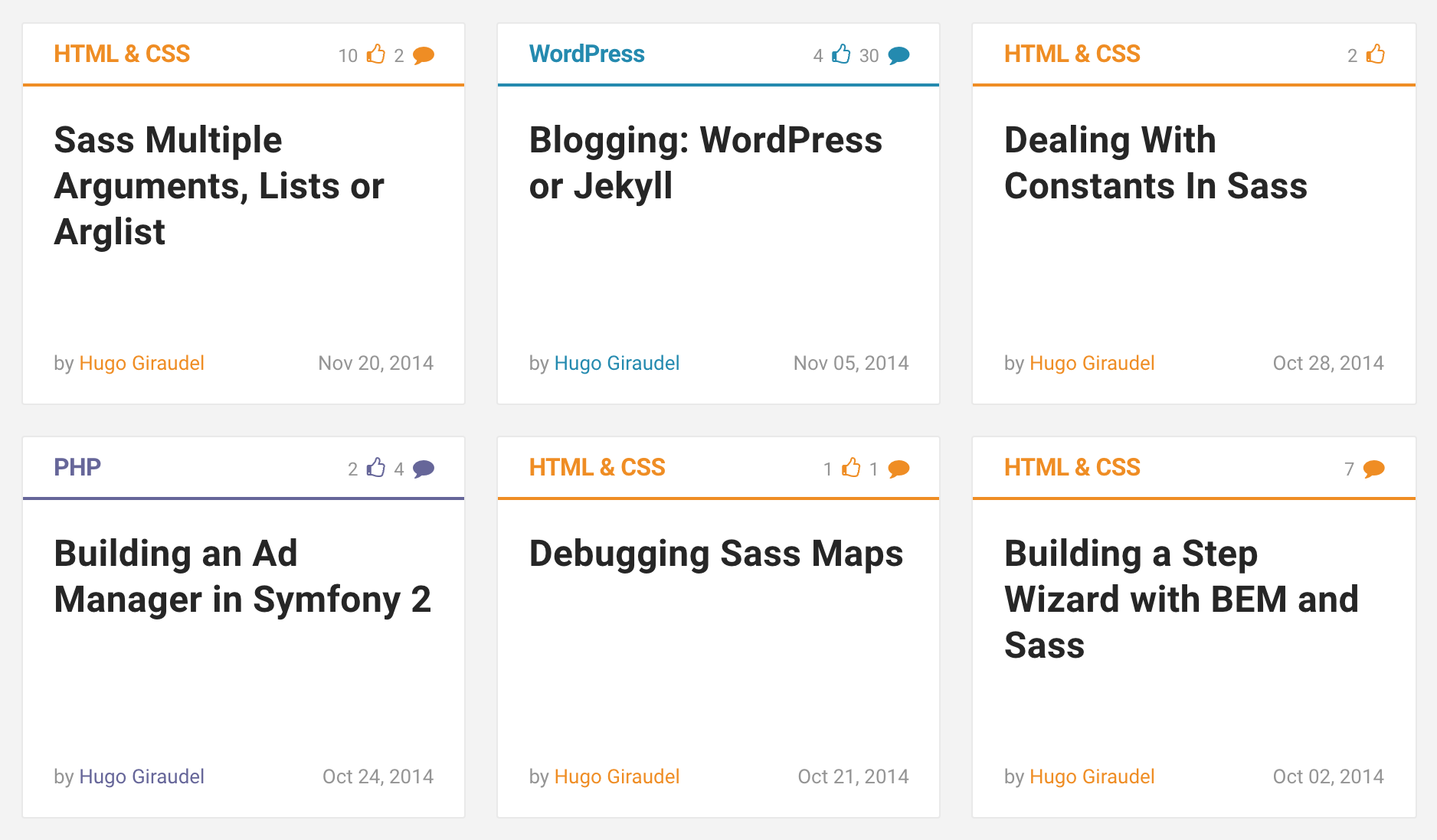Select the comment bubble on Building an Ad Manager card
The image size is (1437, 840).
(x=424, y=469)
